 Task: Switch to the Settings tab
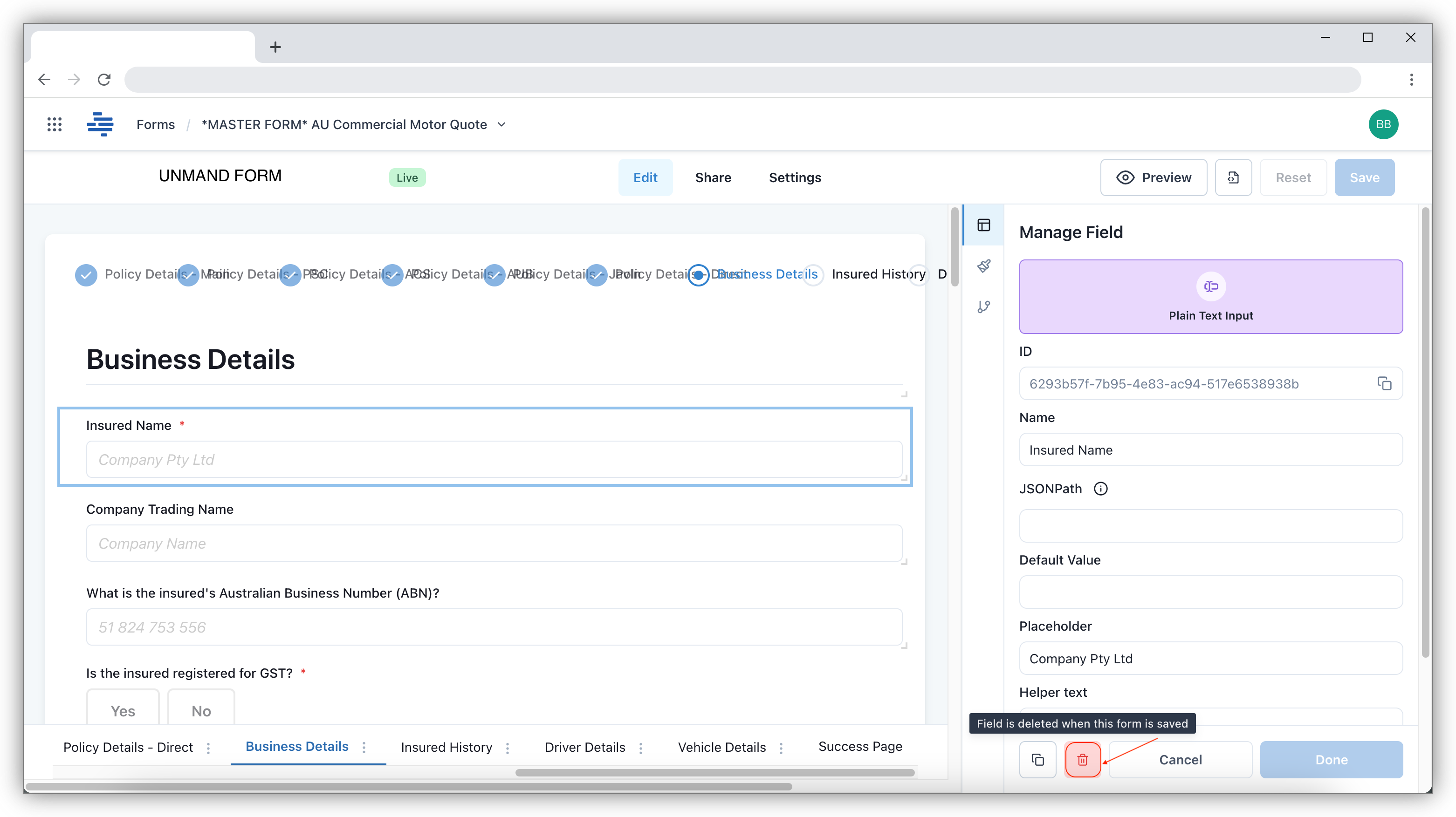point(795,177)
